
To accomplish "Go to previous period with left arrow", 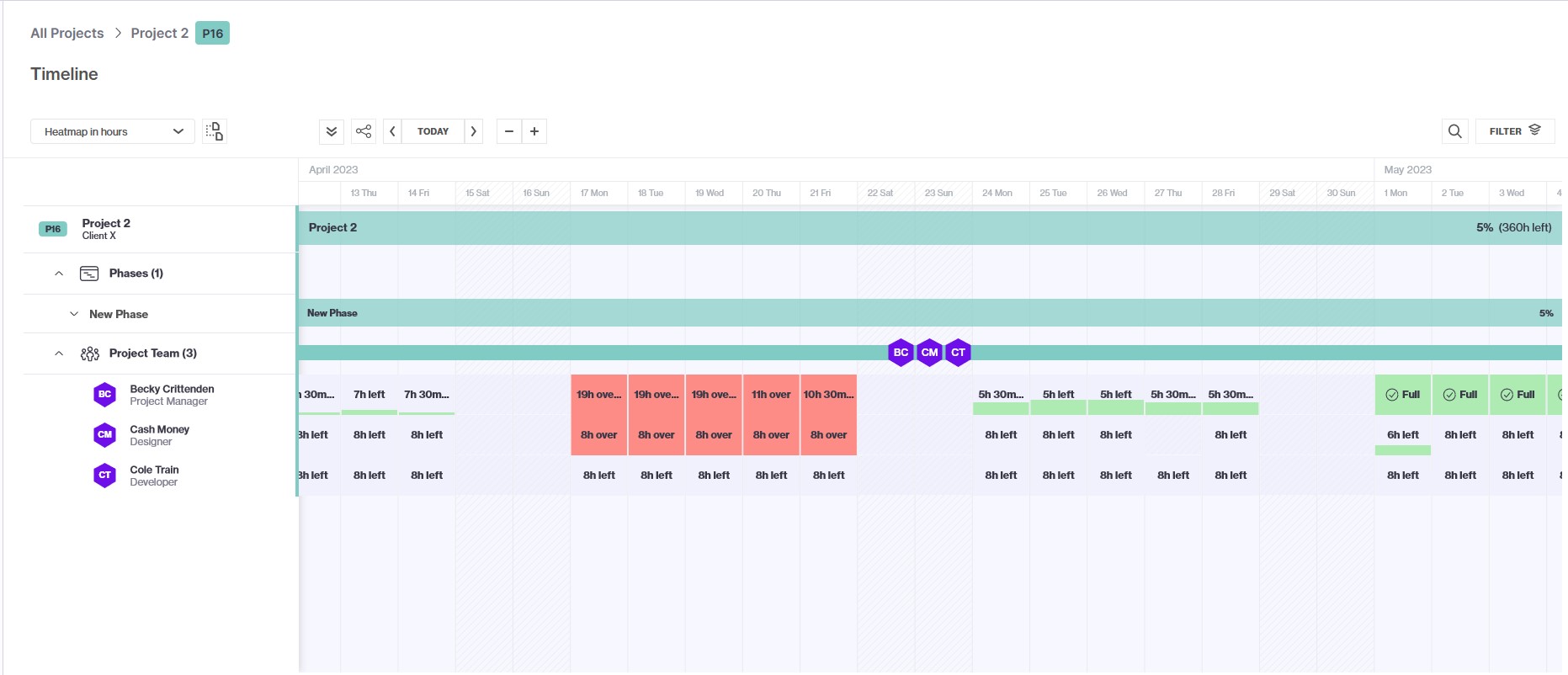I will point(392,131).
